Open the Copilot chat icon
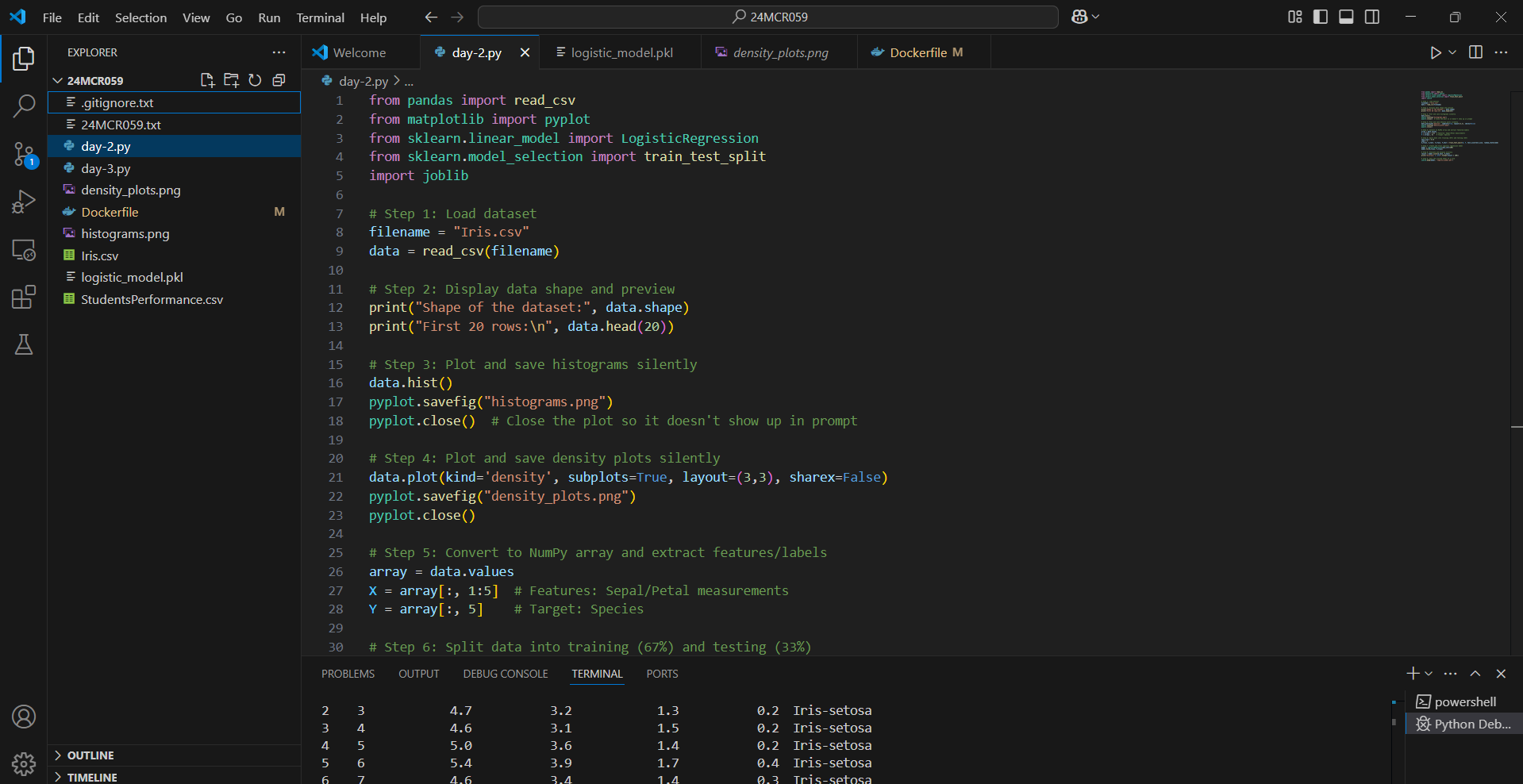The width and height of the screenshot is (1523, 784). pyautogui.click(x=1079, y=17)
